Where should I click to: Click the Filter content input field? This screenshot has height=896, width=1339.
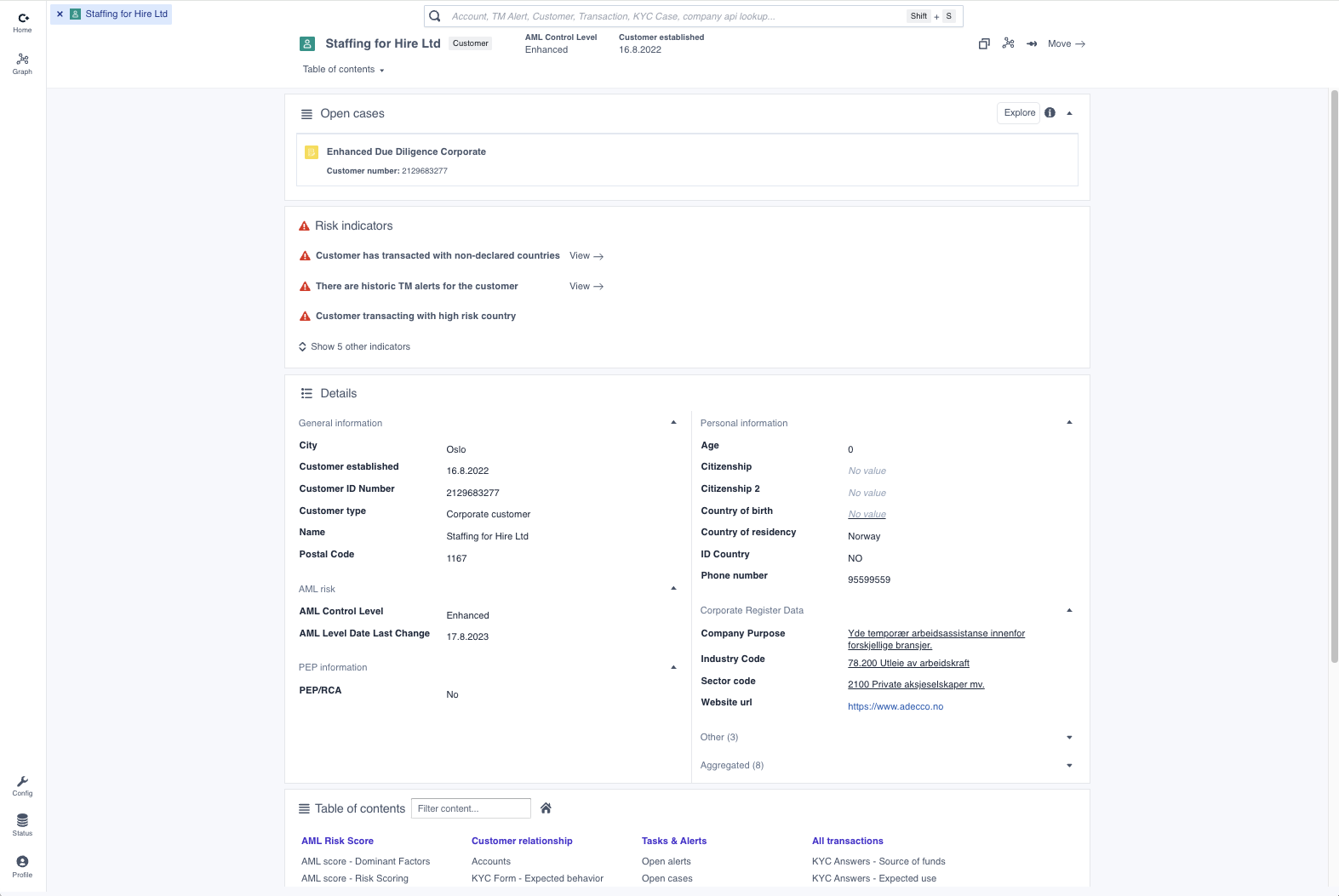coord(471,809)
